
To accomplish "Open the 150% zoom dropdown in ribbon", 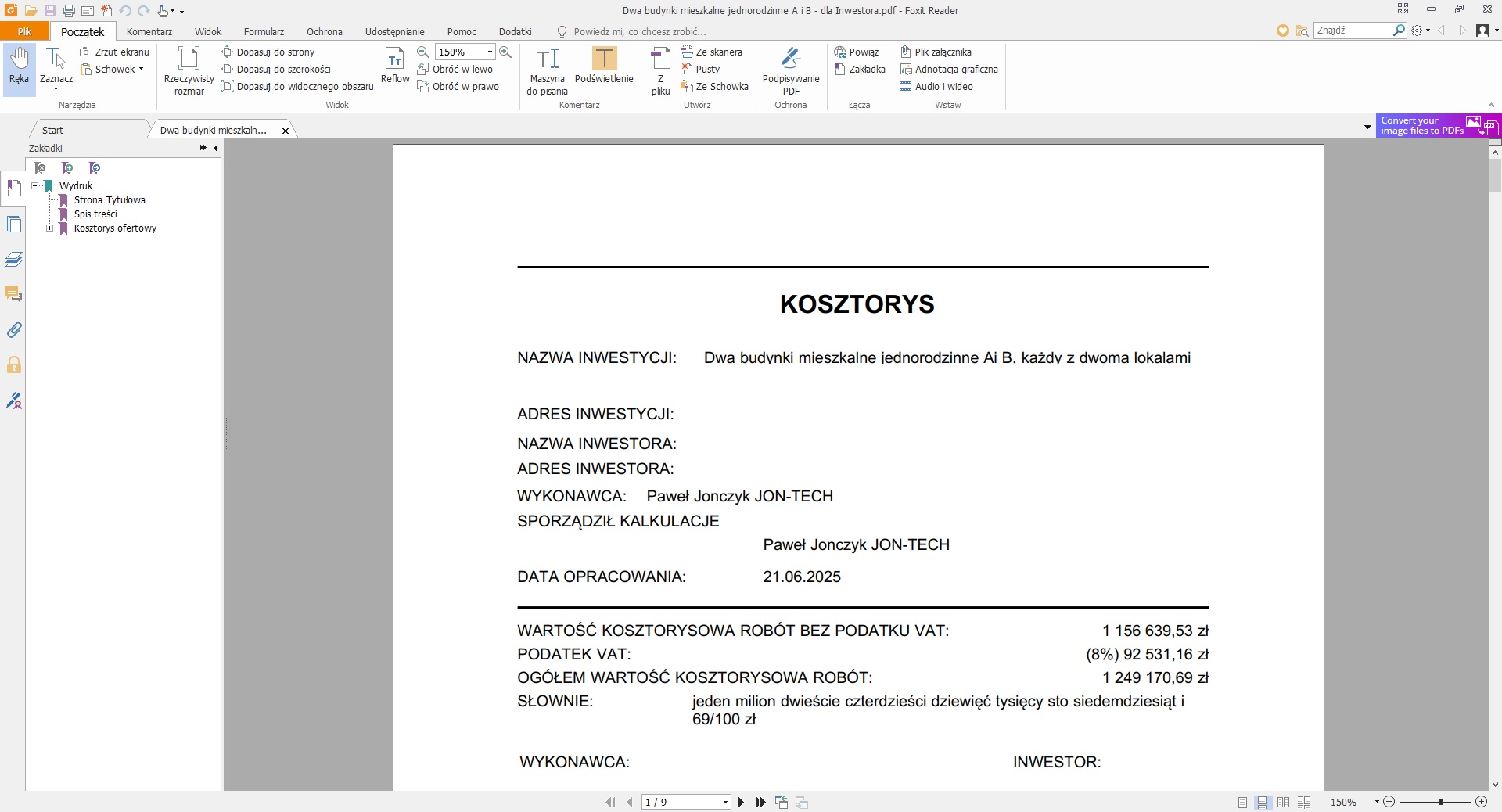I will (x=490, y=52).
